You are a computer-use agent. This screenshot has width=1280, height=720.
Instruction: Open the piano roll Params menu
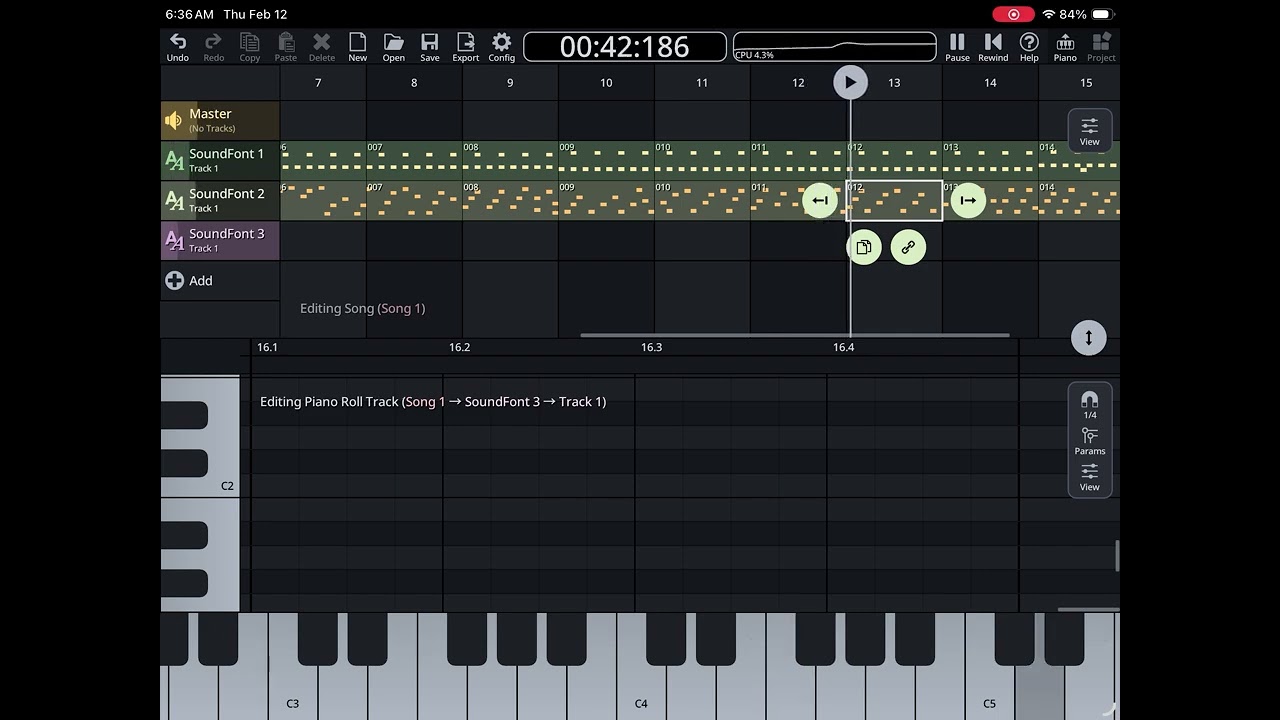[x=1089, y=441]
